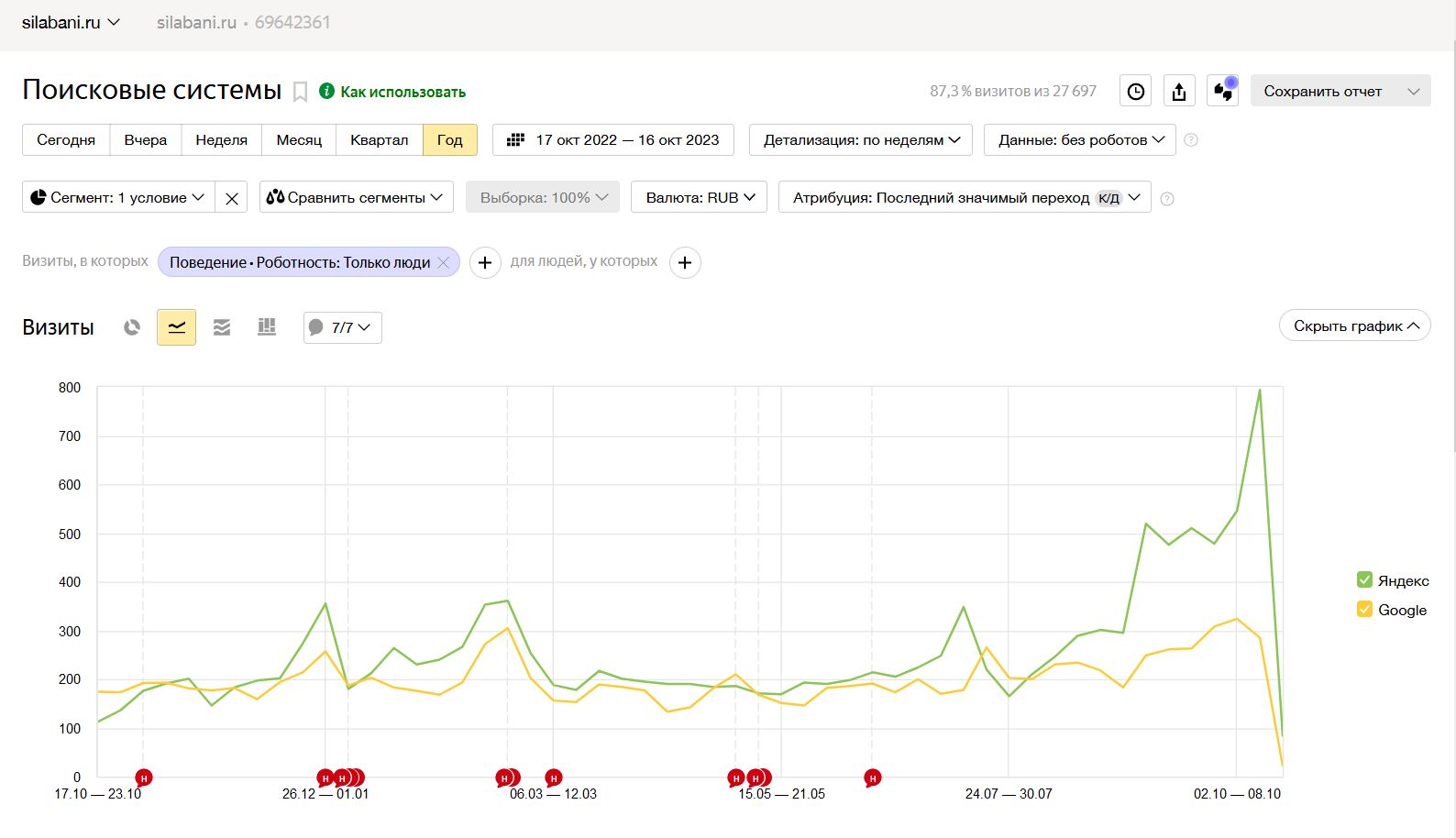Open Сравнить сегменты dropdown
This screenshot has width=1456, height=838.
click(357, 197)
